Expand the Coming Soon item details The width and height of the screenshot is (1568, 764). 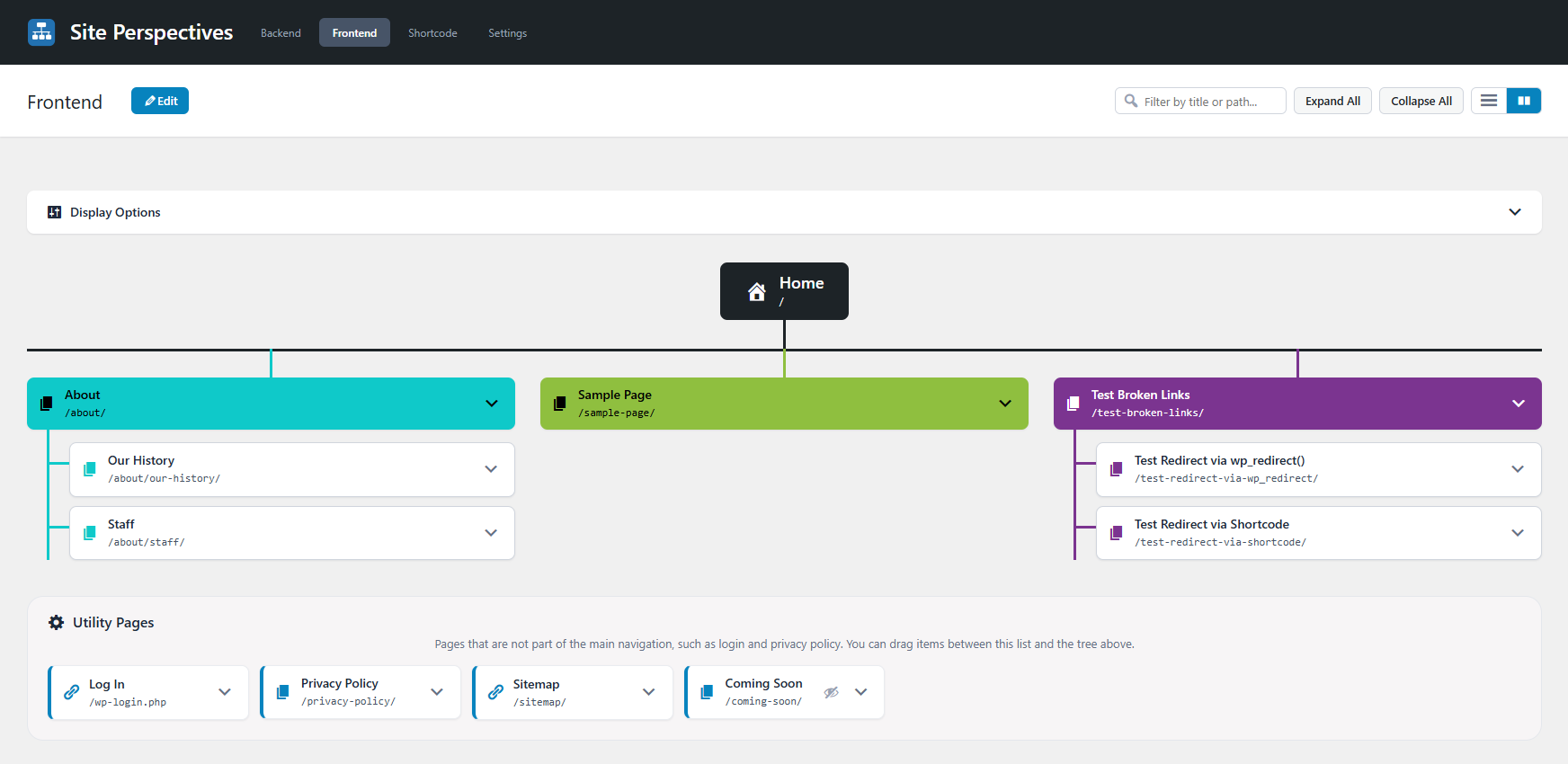[x=861, y=692]
